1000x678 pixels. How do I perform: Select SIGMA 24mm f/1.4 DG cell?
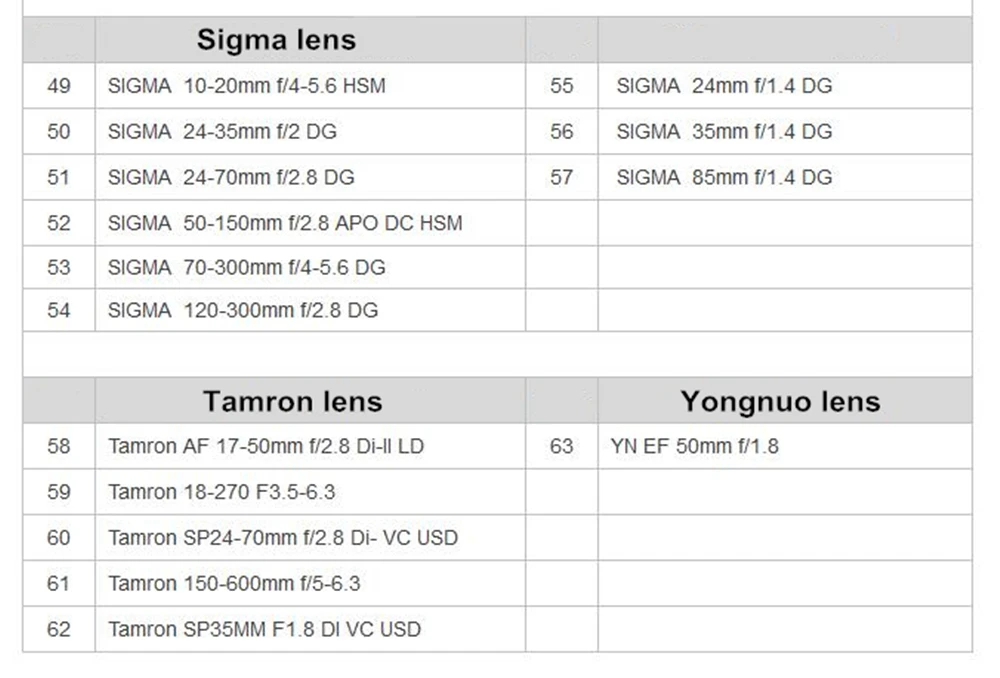[x=724, y=85]
